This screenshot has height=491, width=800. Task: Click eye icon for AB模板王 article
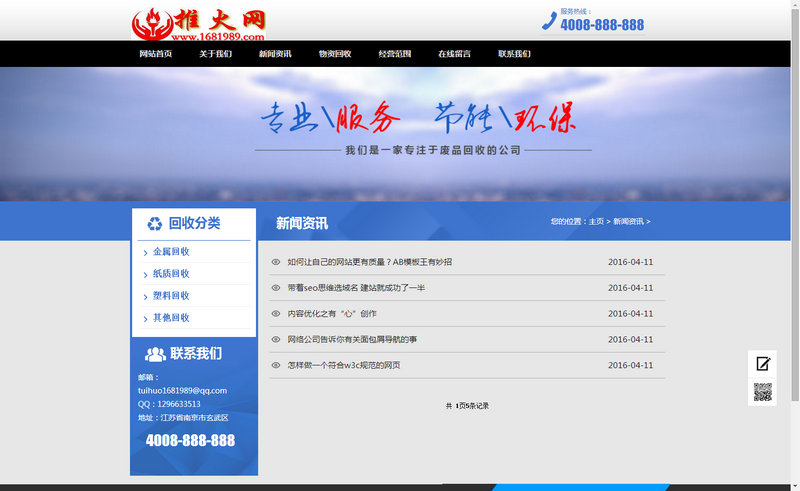coord(276,262)
